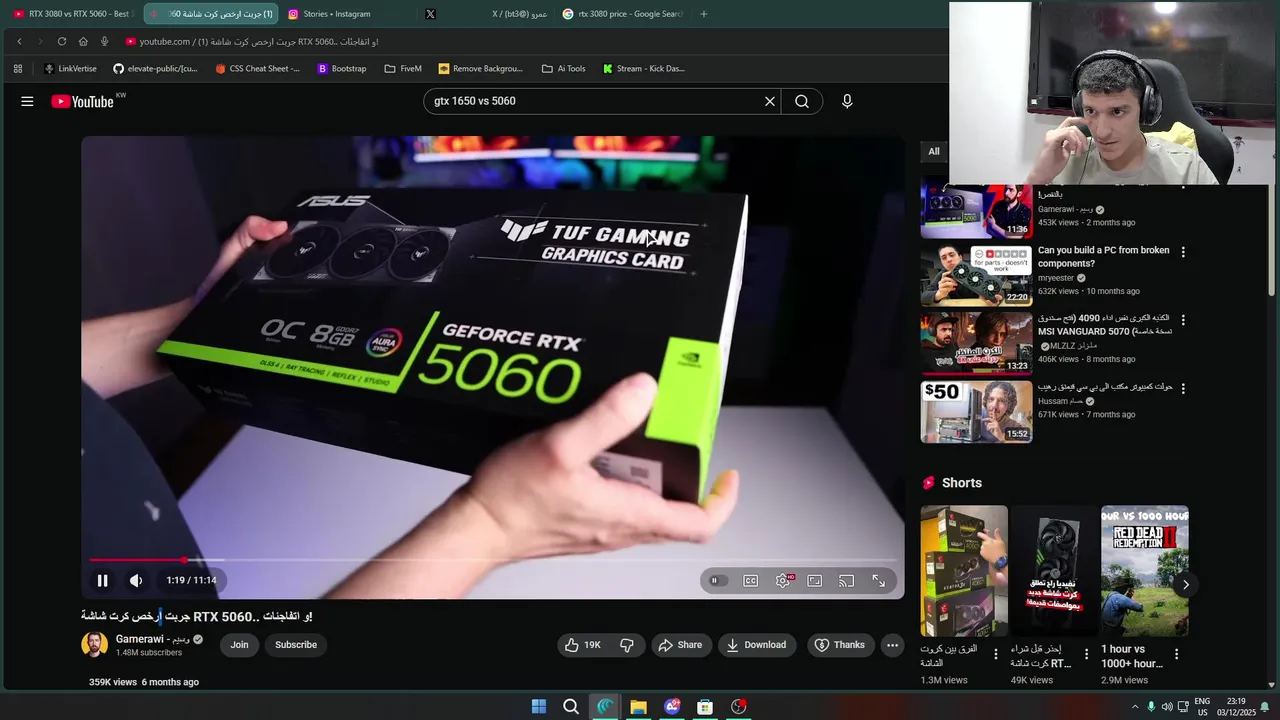Send Thanks to the creator

[x=839, y=645]
